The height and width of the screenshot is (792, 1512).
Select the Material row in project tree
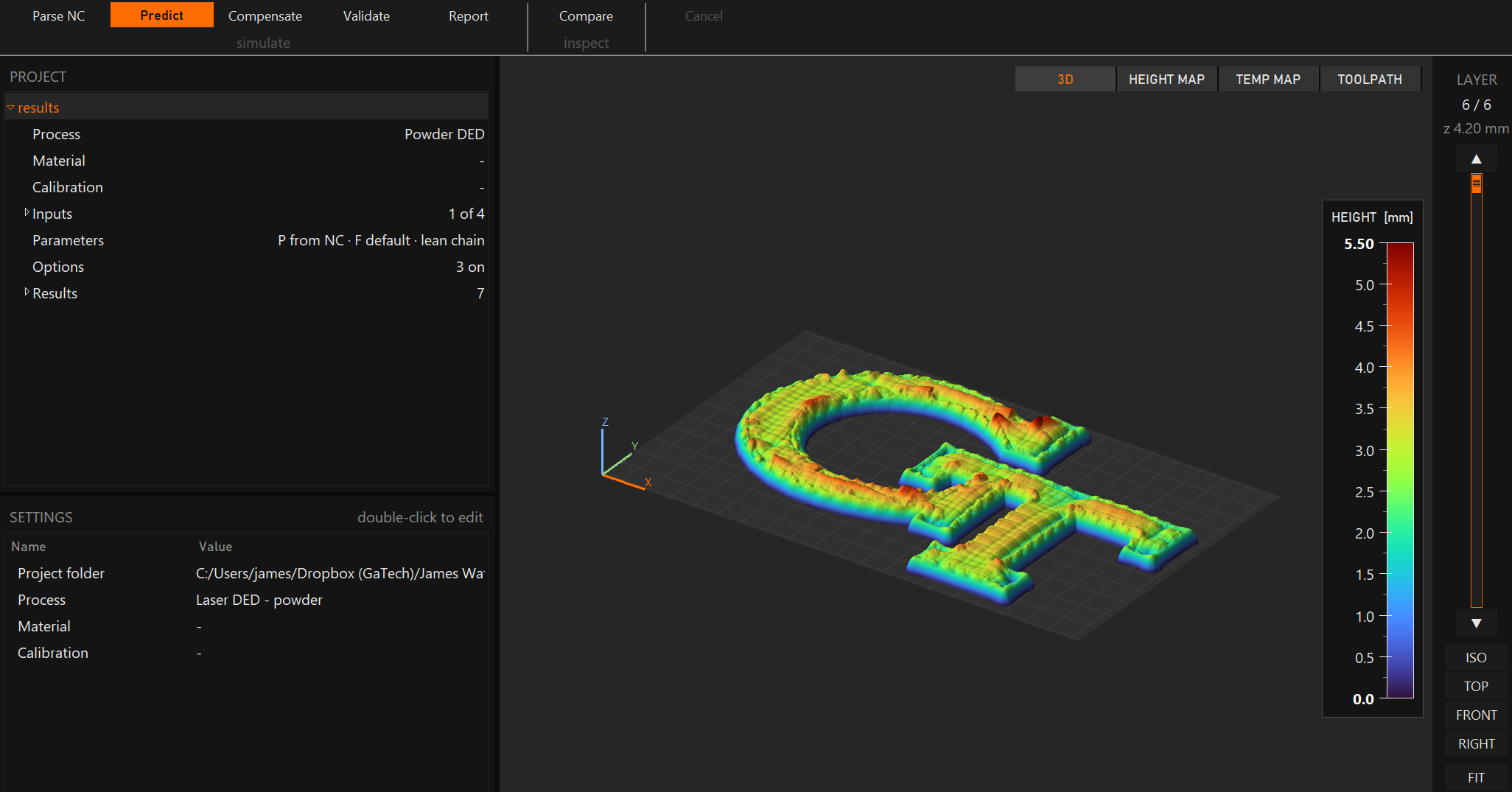click(246, 161)
